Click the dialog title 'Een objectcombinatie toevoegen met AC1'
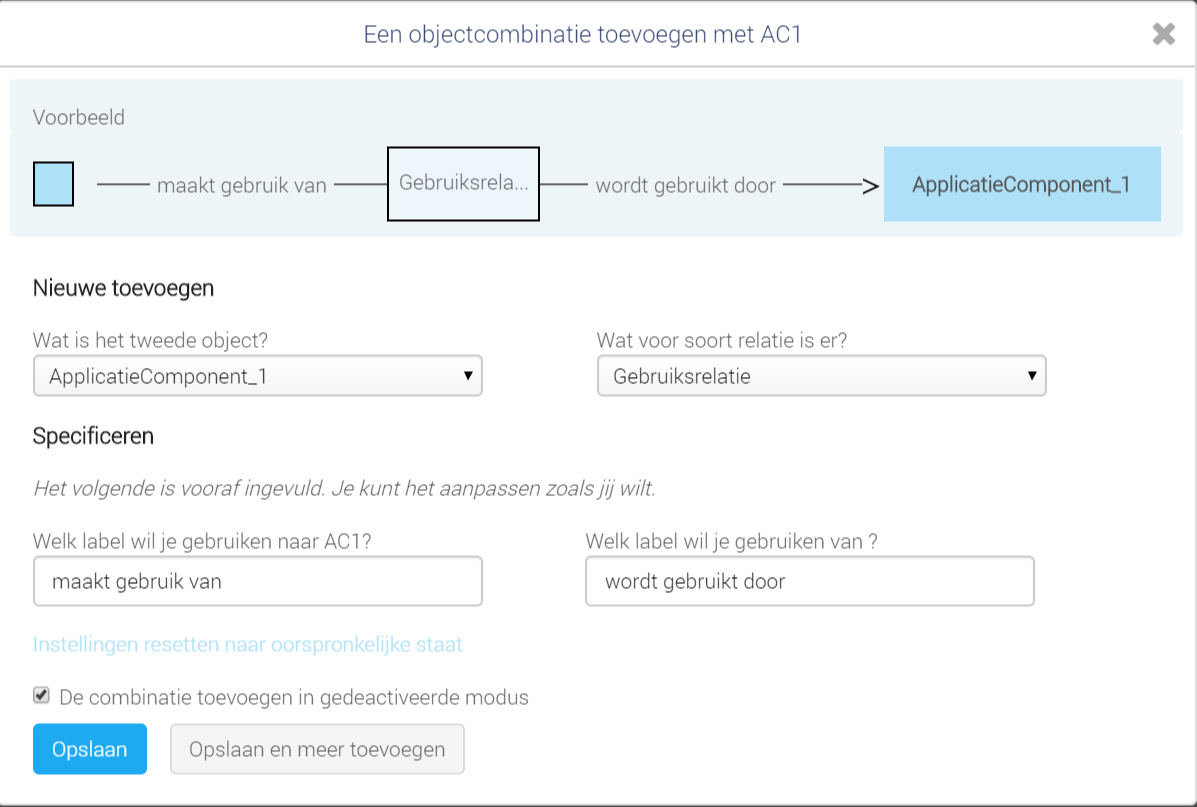The width and height of the screenshot is (1197, 807). [x=582, y=34]
